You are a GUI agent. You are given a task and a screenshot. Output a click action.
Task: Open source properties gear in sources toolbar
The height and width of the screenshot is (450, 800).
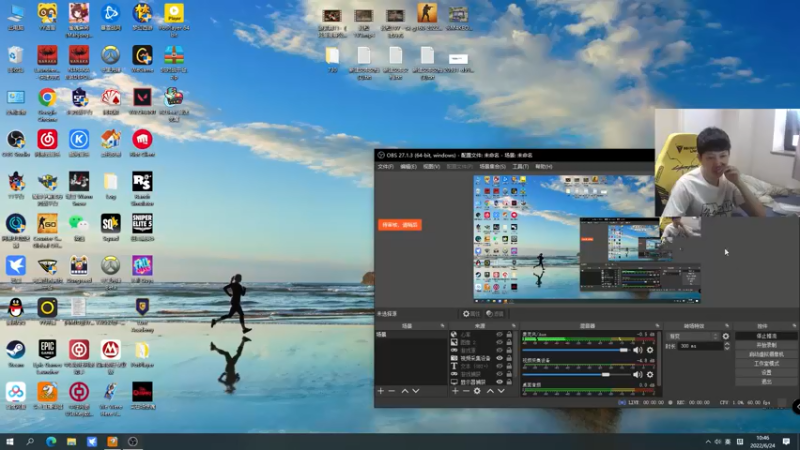477,391
